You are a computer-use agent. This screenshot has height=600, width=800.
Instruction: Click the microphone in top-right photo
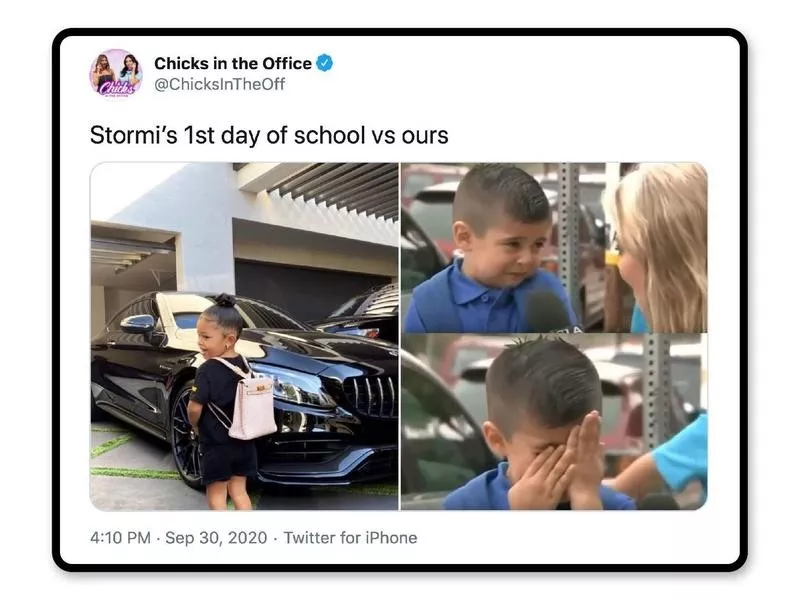(547, 312)
